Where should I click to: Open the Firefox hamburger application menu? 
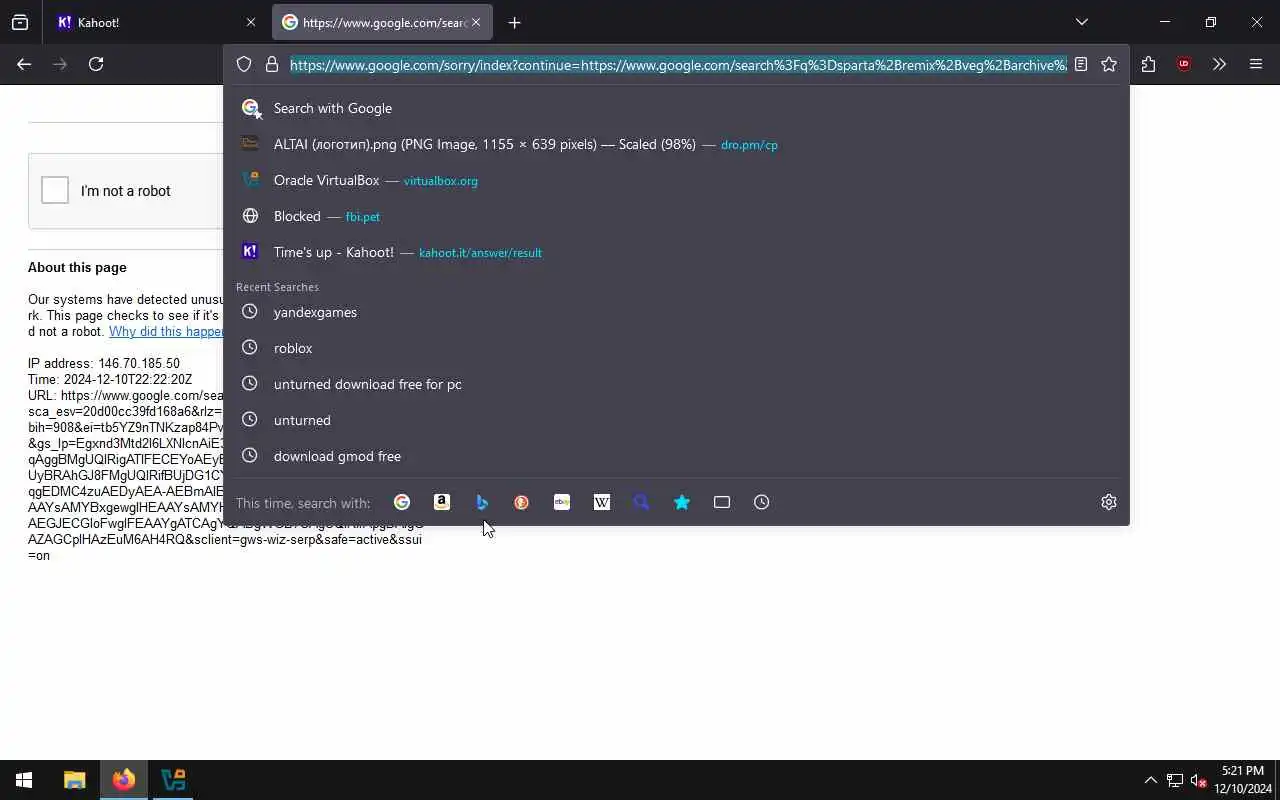pyautogui.click(x=1256, y=64)
